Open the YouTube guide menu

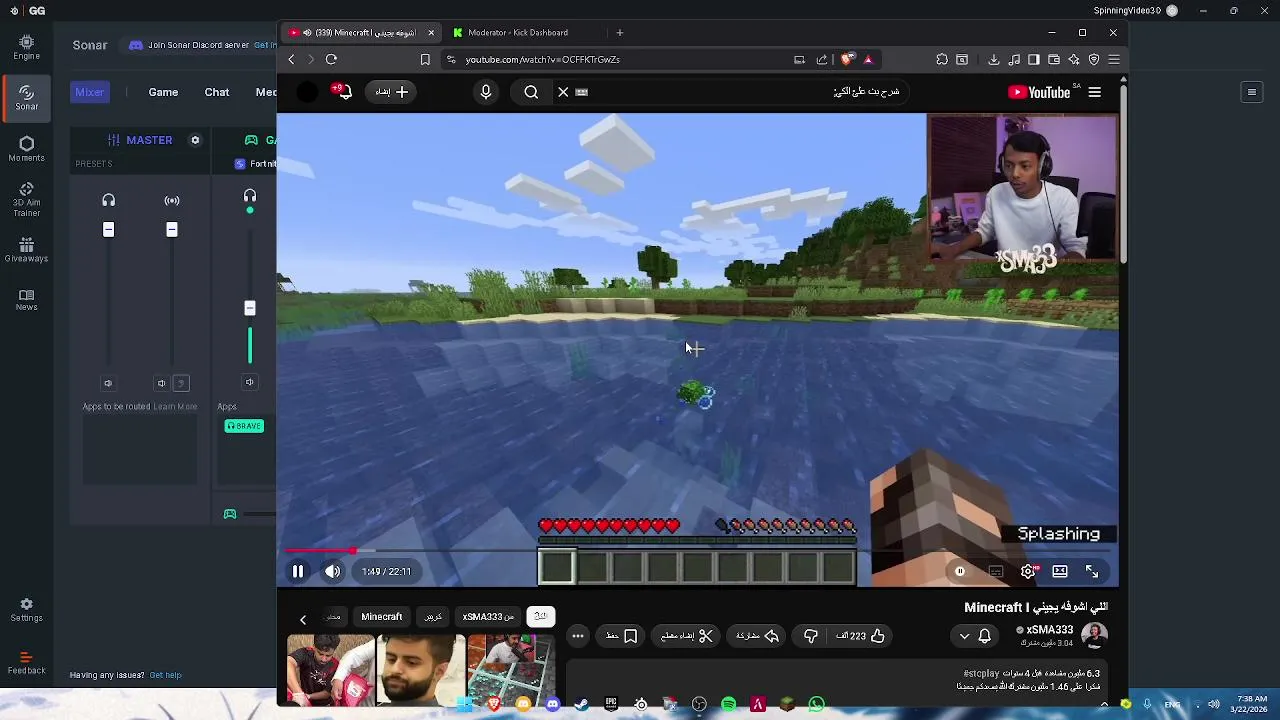[1095, 92]
